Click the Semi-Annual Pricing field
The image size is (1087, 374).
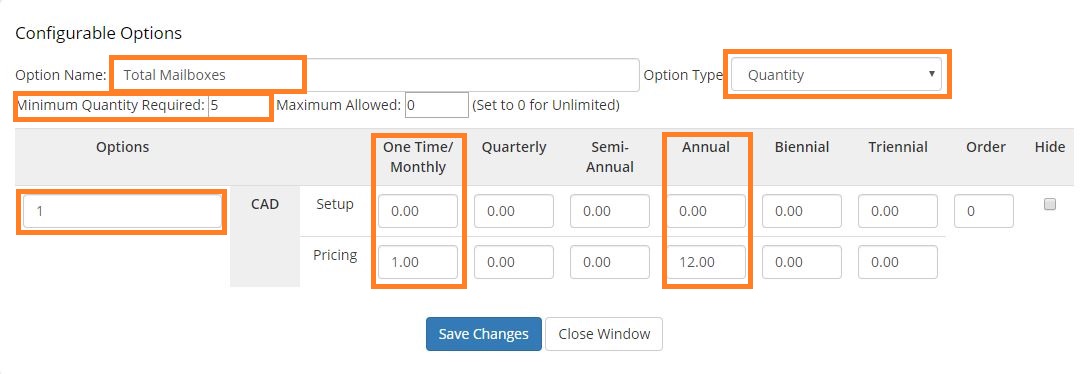tap(610, 262)
